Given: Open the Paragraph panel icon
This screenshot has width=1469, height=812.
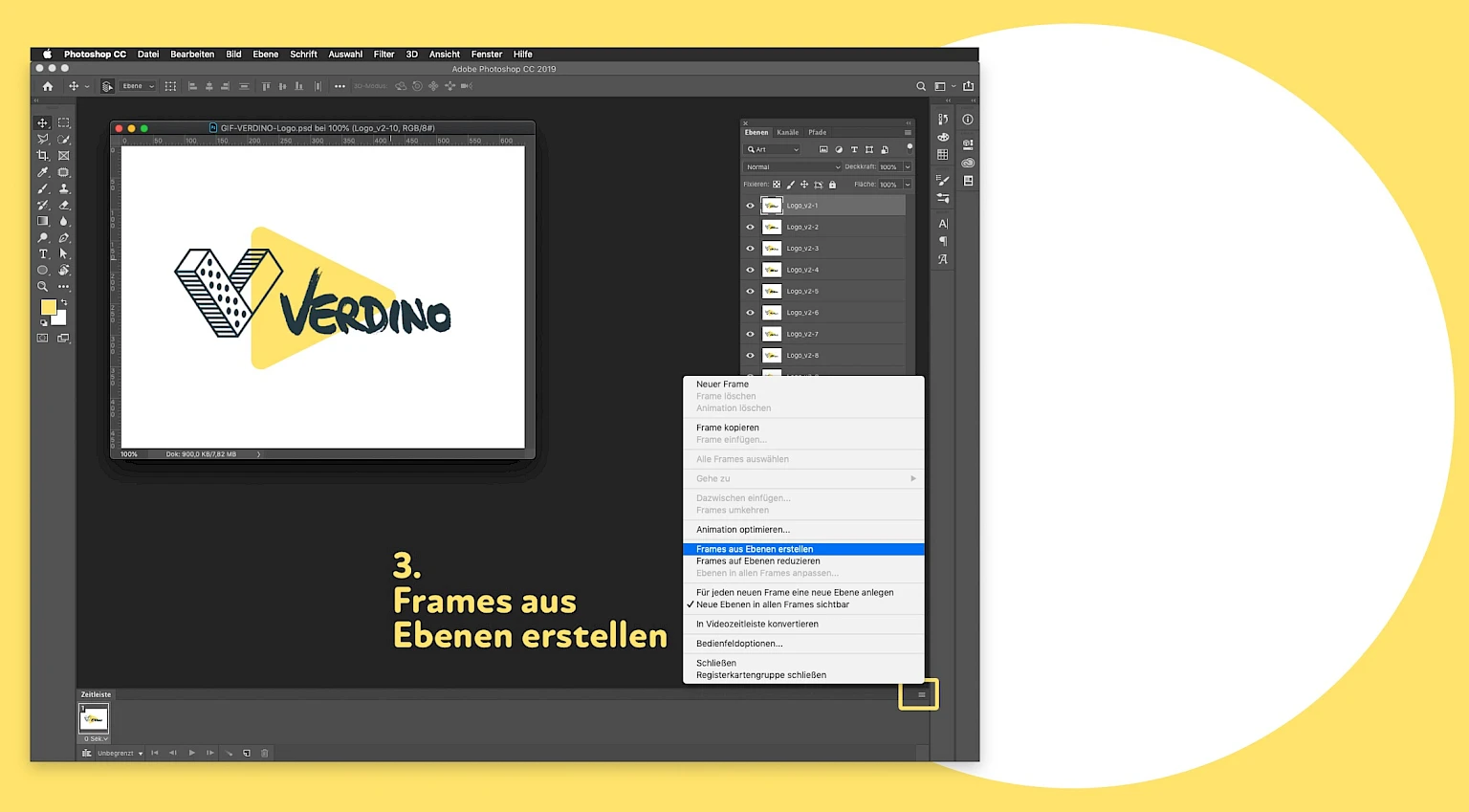Looking at the screenshot, I should (943, 241).
